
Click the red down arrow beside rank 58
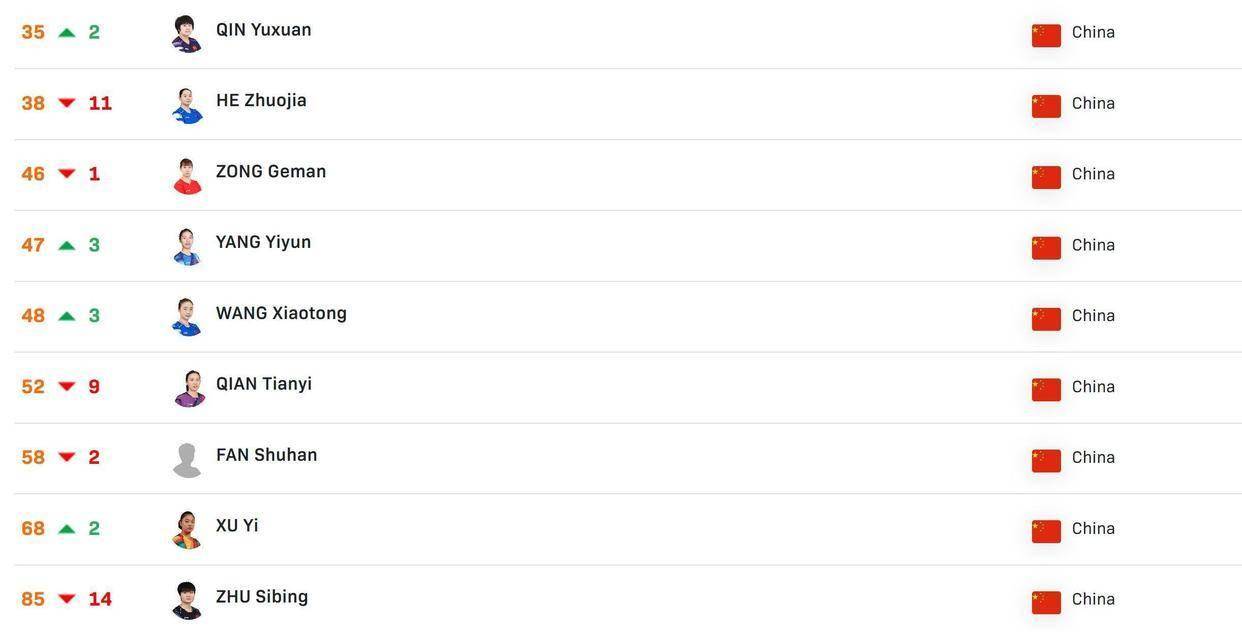[x=67, y=458]
